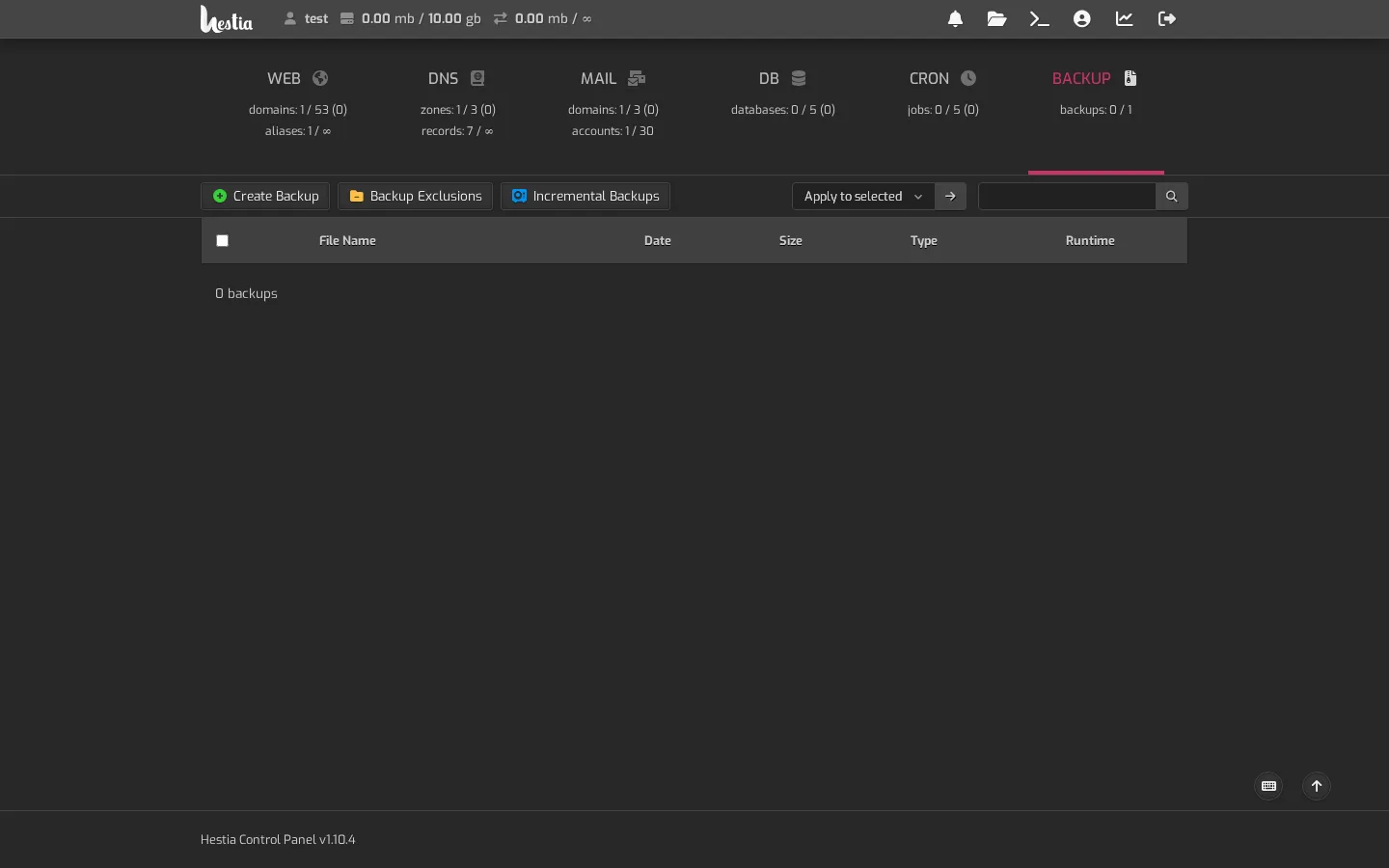Click the Date column header
This screenshot has width=1389, height=868.
coord(657,240)
